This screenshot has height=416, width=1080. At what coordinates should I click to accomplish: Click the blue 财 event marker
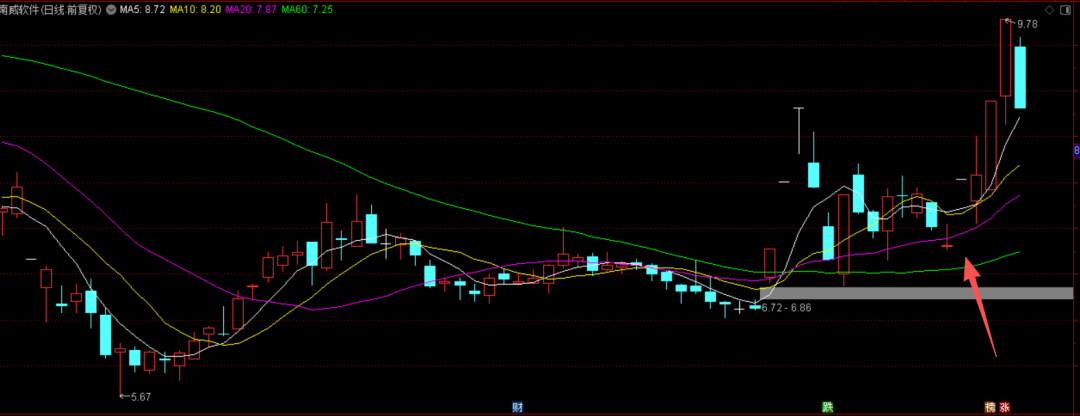pos(517,406)
